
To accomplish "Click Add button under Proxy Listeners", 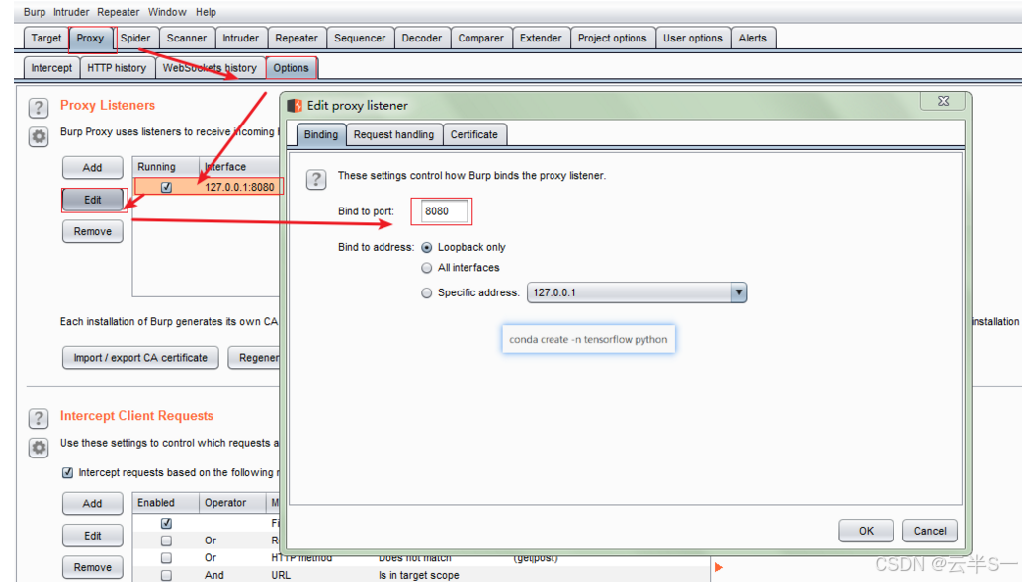I will pyautogui.click(x=93, y=167).
